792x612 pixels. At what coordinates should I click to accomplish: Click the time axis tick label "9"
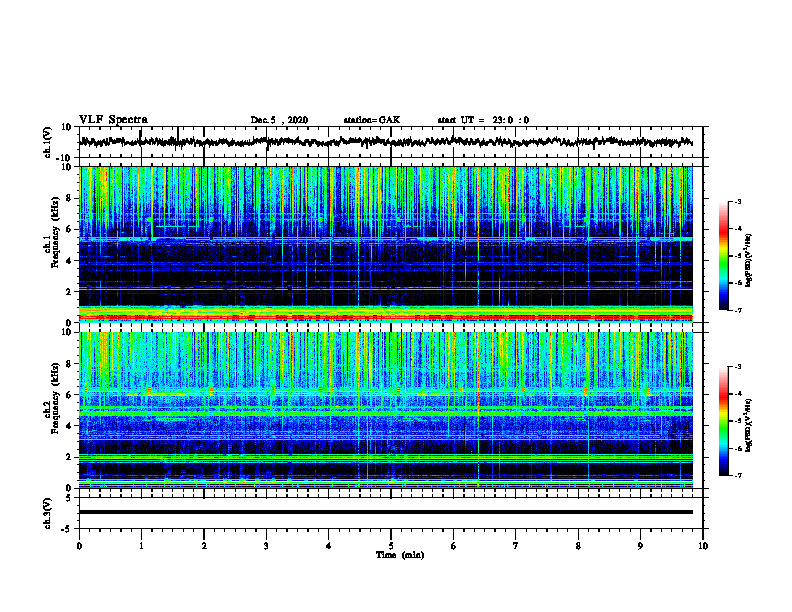click(x=640, y=546)
